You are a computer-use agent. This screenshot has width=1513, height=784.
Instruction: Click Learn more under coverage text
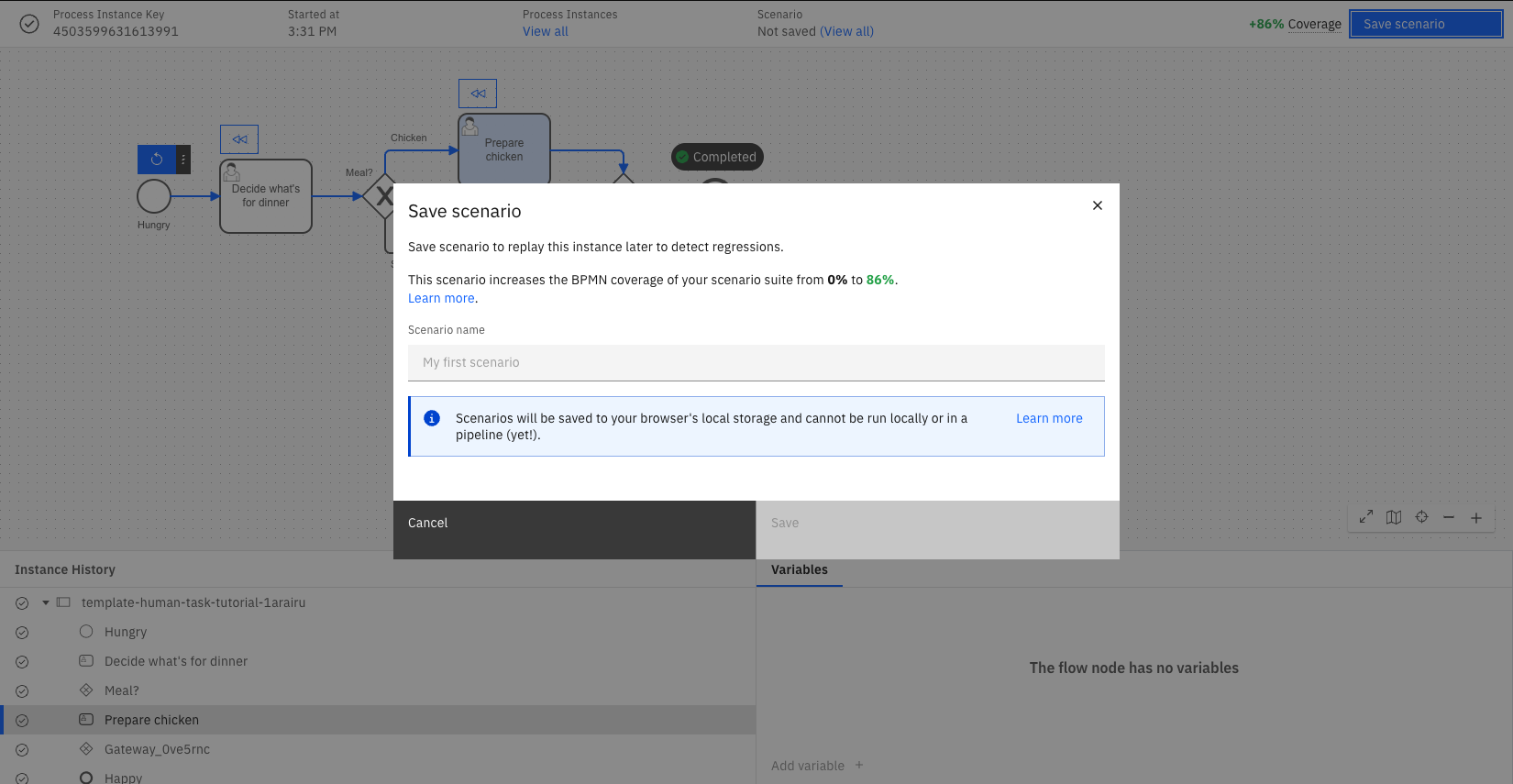[441, 298]
